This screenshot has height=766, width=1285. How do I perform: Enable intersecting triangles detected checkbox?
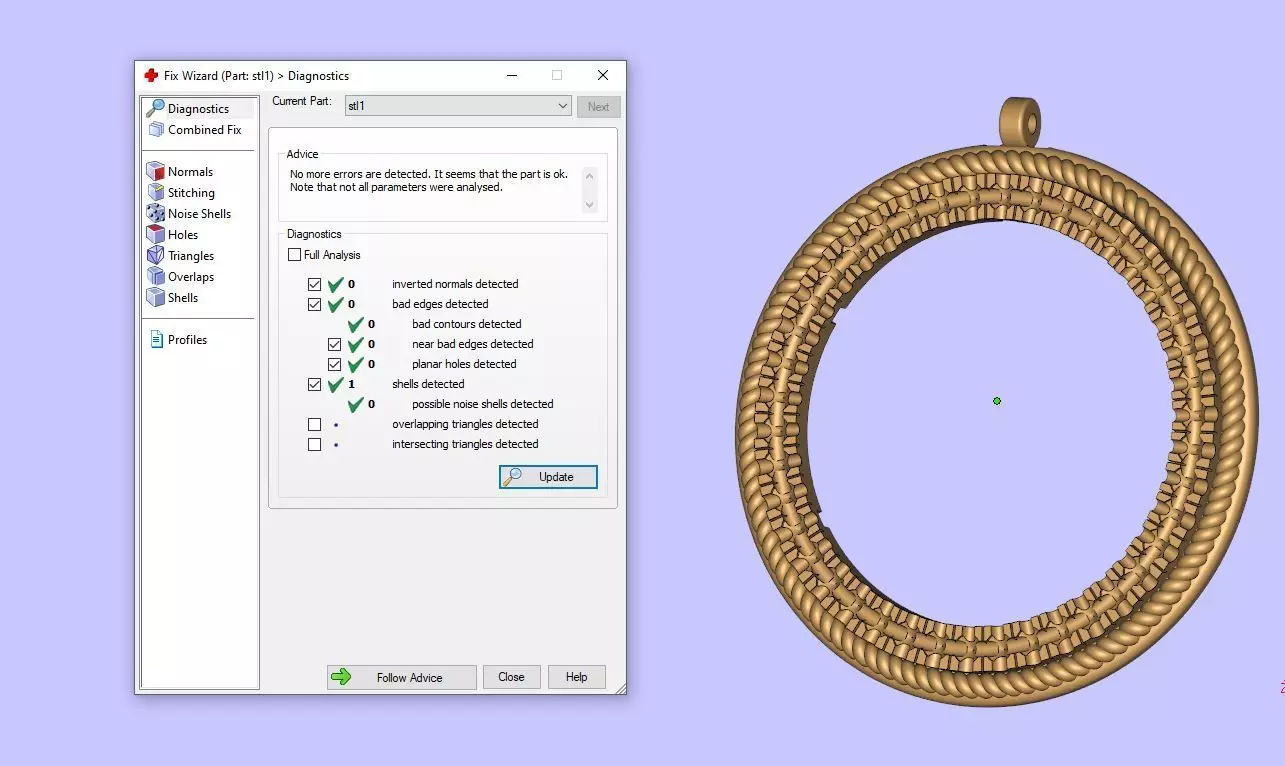click(x=314, y=444)
